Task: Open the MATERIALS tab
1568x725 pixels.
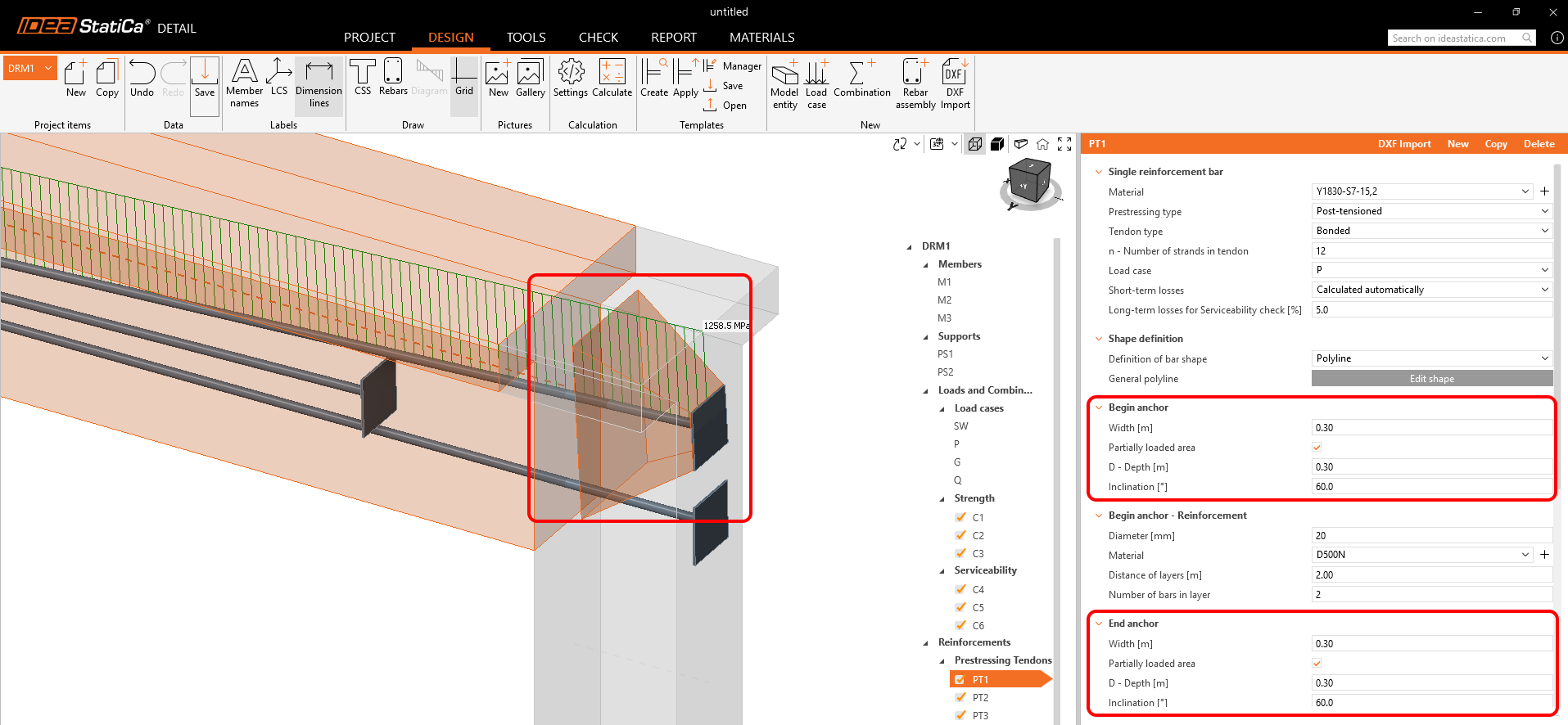Action: (x=761, y=38)
